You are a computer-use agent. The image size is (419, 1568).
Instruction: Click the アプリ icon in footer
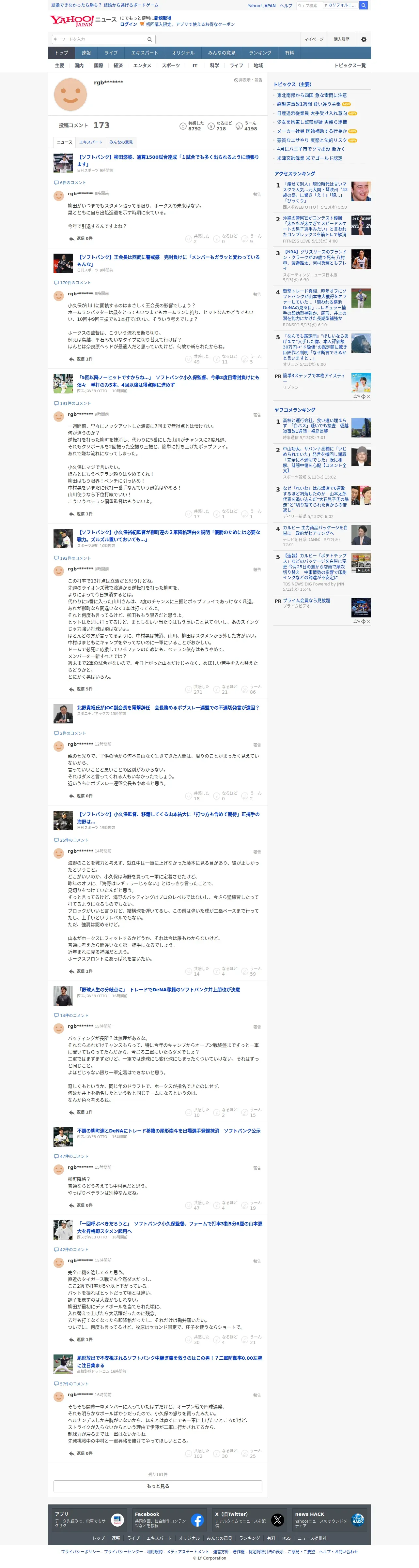pyautogui.click(x=117, y=1520)
